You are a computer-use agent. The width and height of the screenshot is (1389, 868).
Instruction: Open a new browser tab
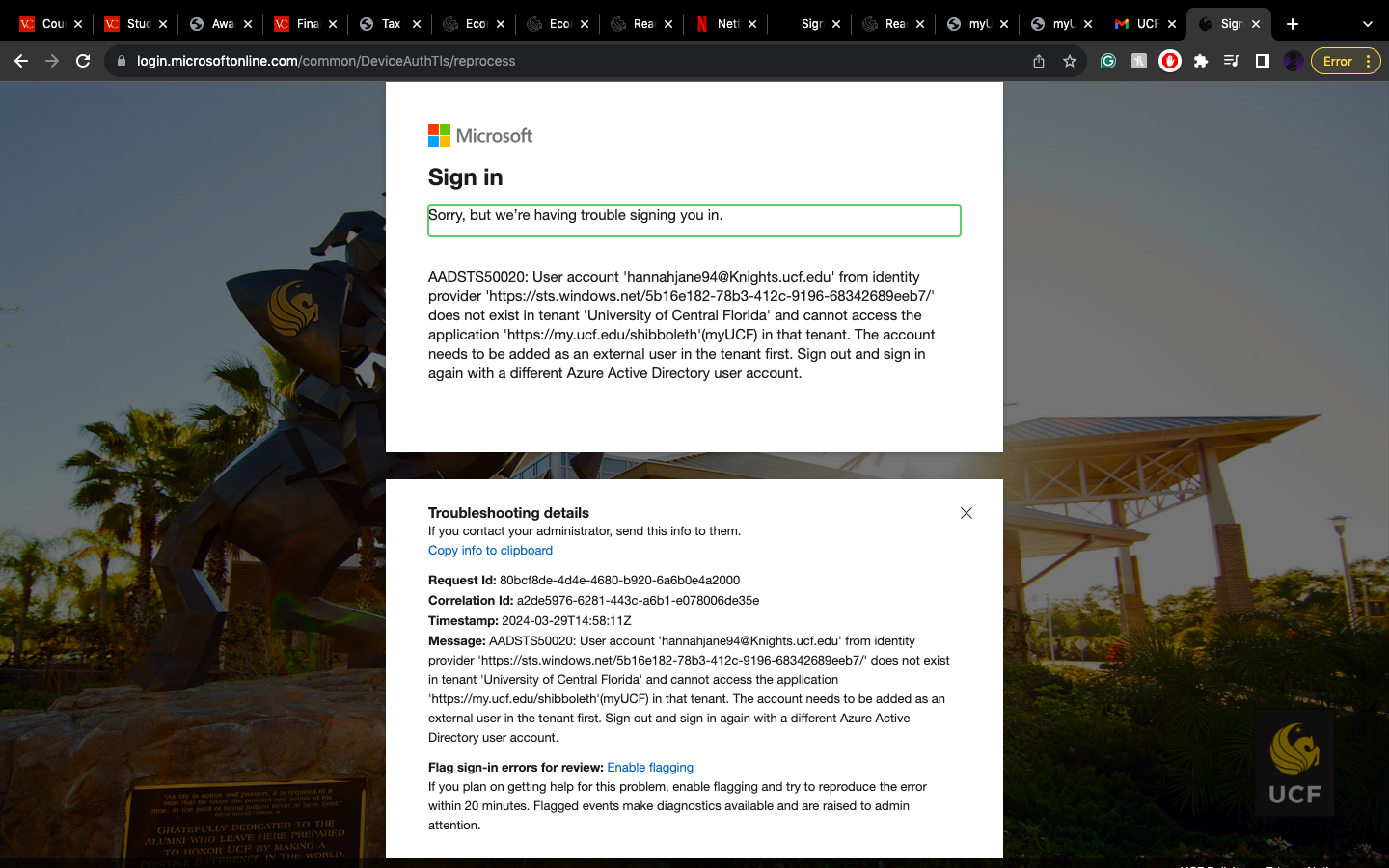pos(1293,24)
